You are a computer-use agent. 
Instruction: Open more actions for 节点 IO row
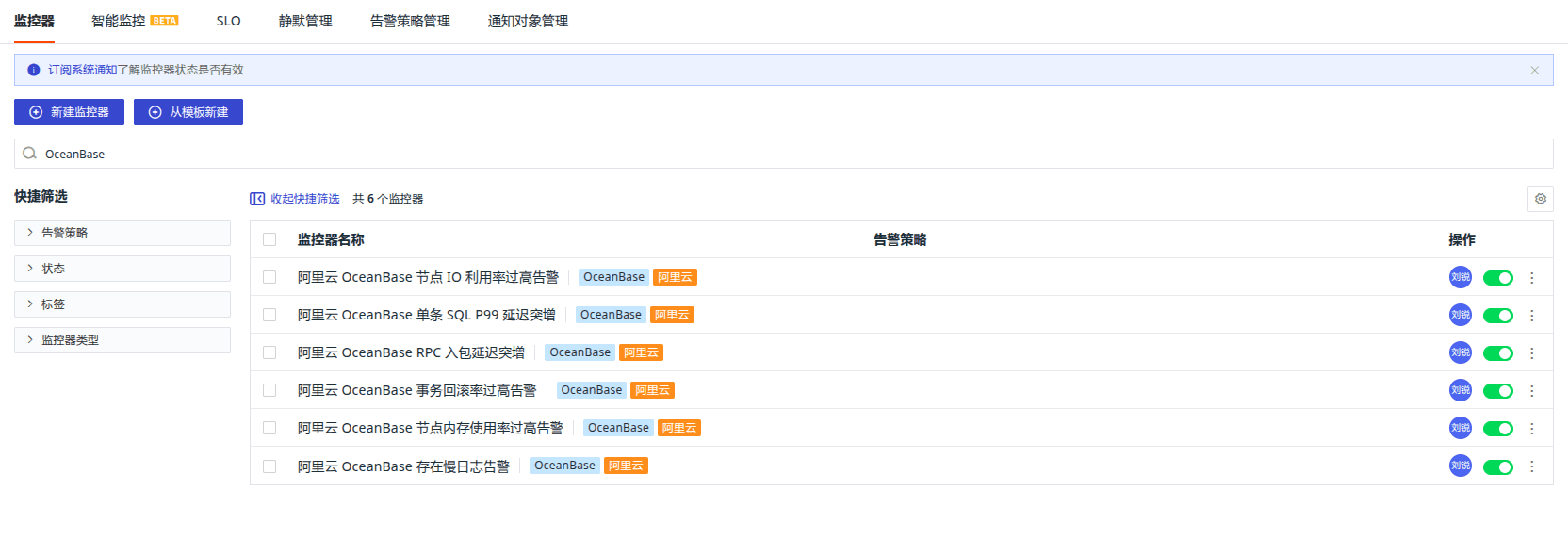coord(1532,278)
